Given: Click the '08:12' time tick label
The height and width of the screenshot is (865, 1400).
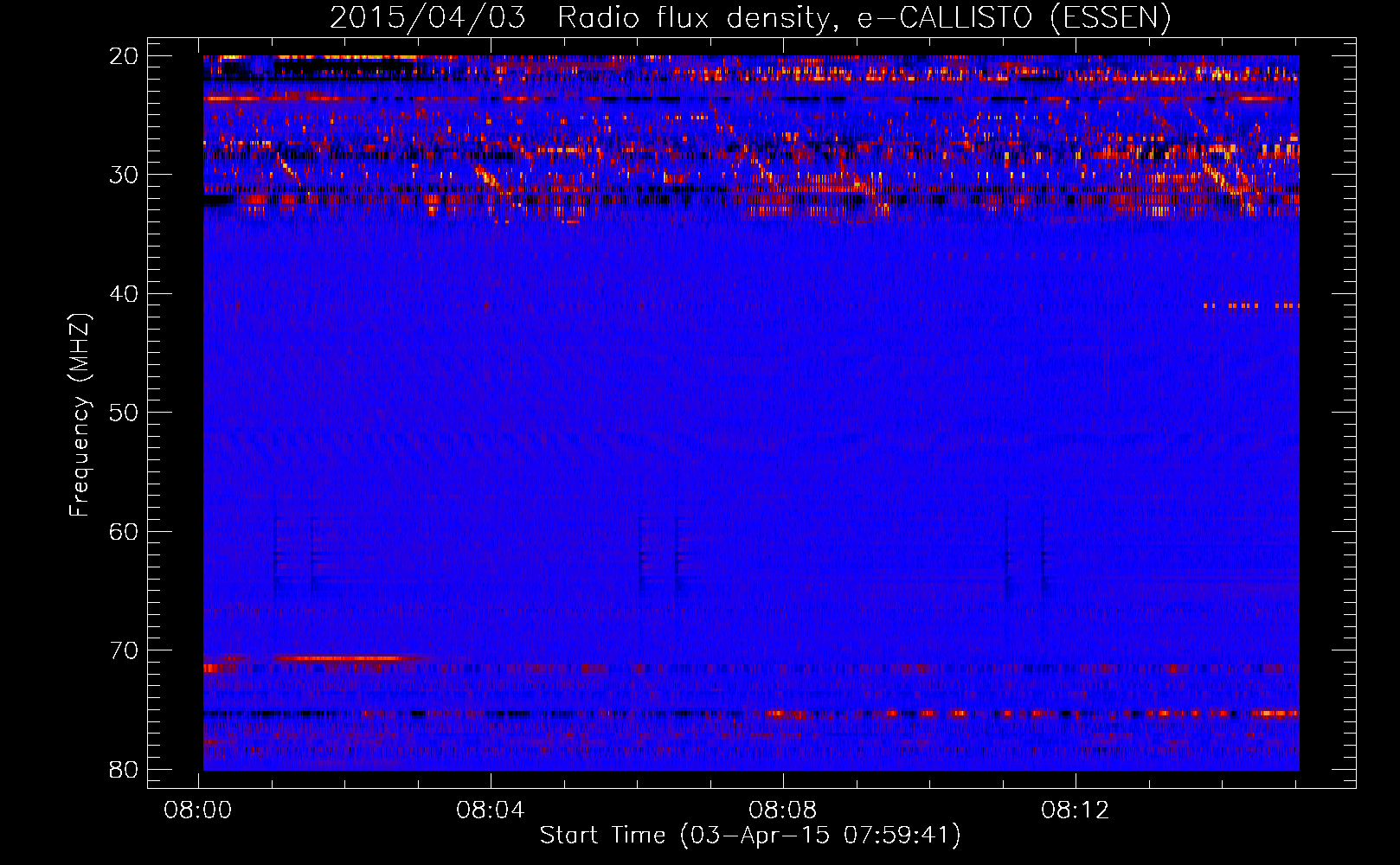Looking at the screenshot, I should click(x=1076, y=811).
